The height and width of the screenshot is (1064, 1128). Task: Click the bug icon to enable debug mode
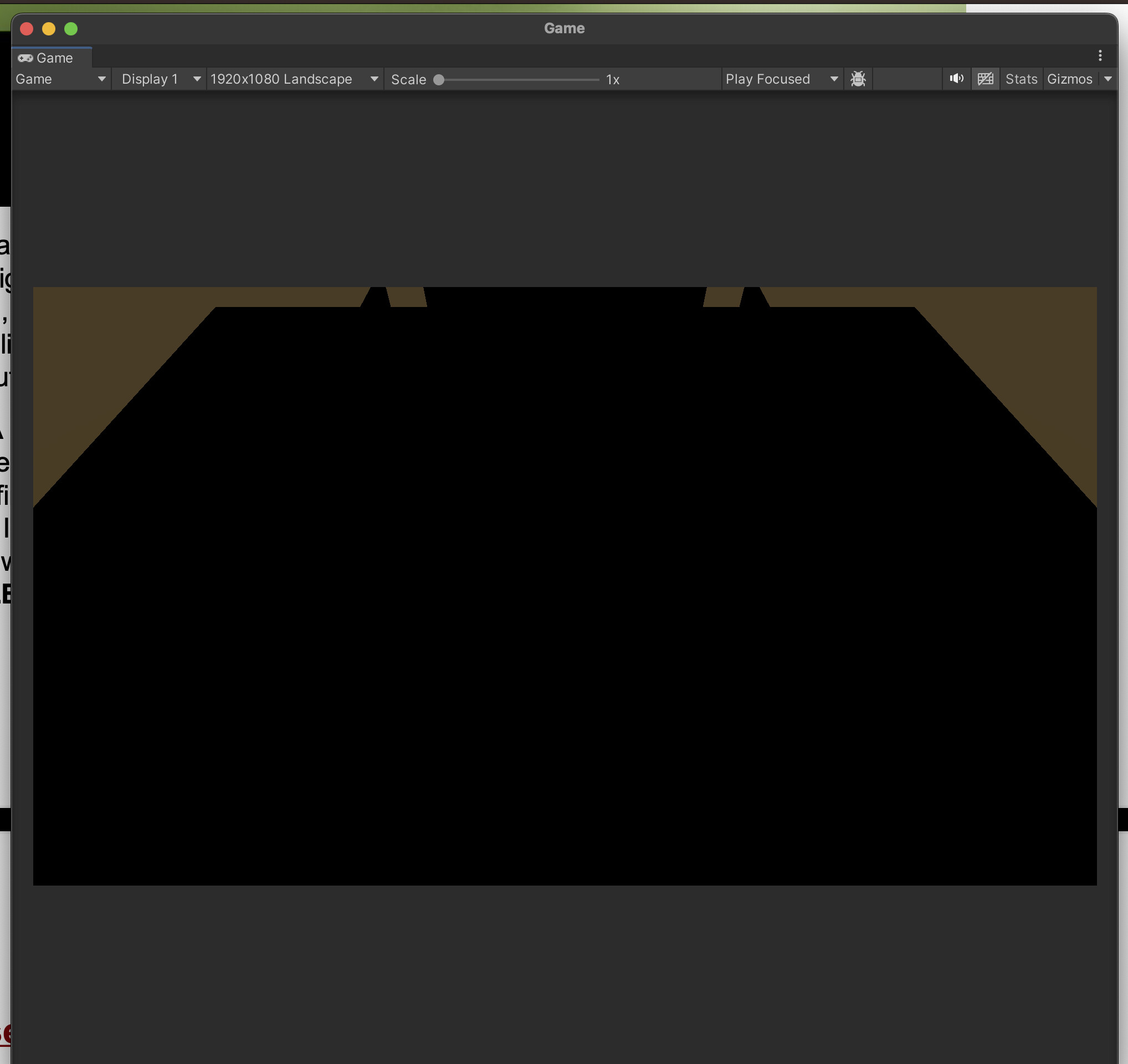tap(858, 79)
